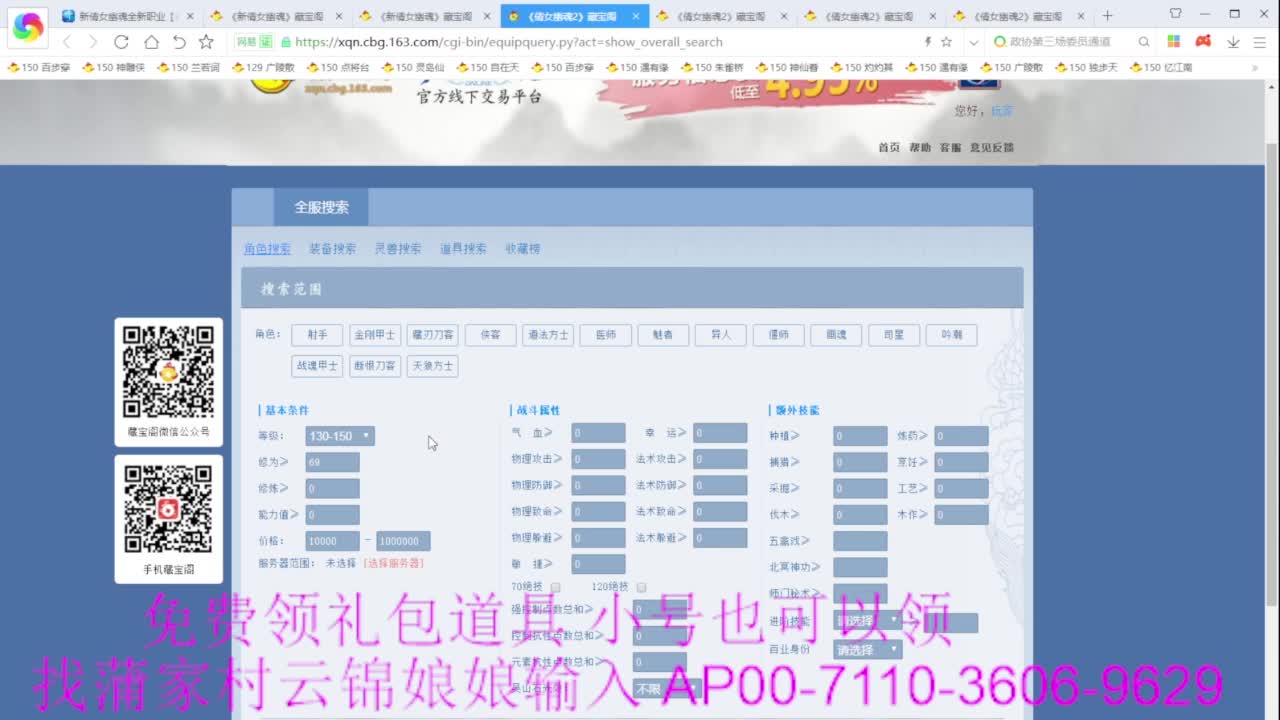Screen dimensions: 1280x720
Task: Toggle the 射手 role filter
Action: pyautogui.click(x=317, y=335)
